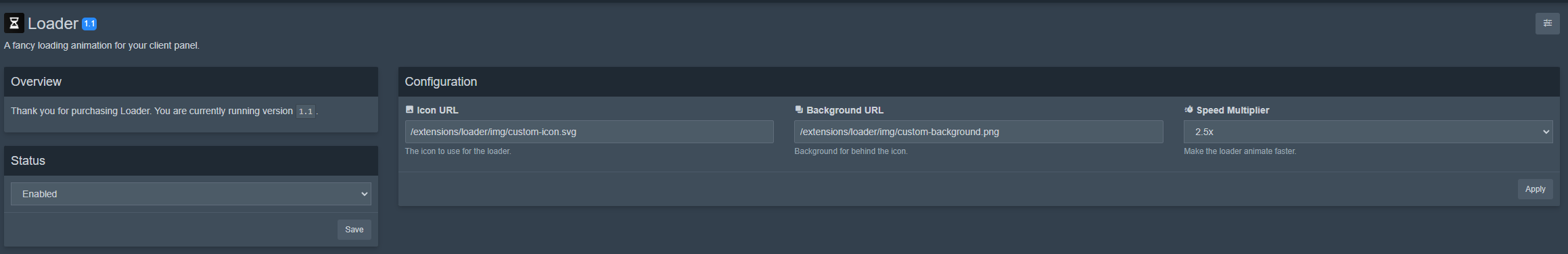1568x254 pixels.
Task: Click the Save button in the Status panel
Action: 354,230
